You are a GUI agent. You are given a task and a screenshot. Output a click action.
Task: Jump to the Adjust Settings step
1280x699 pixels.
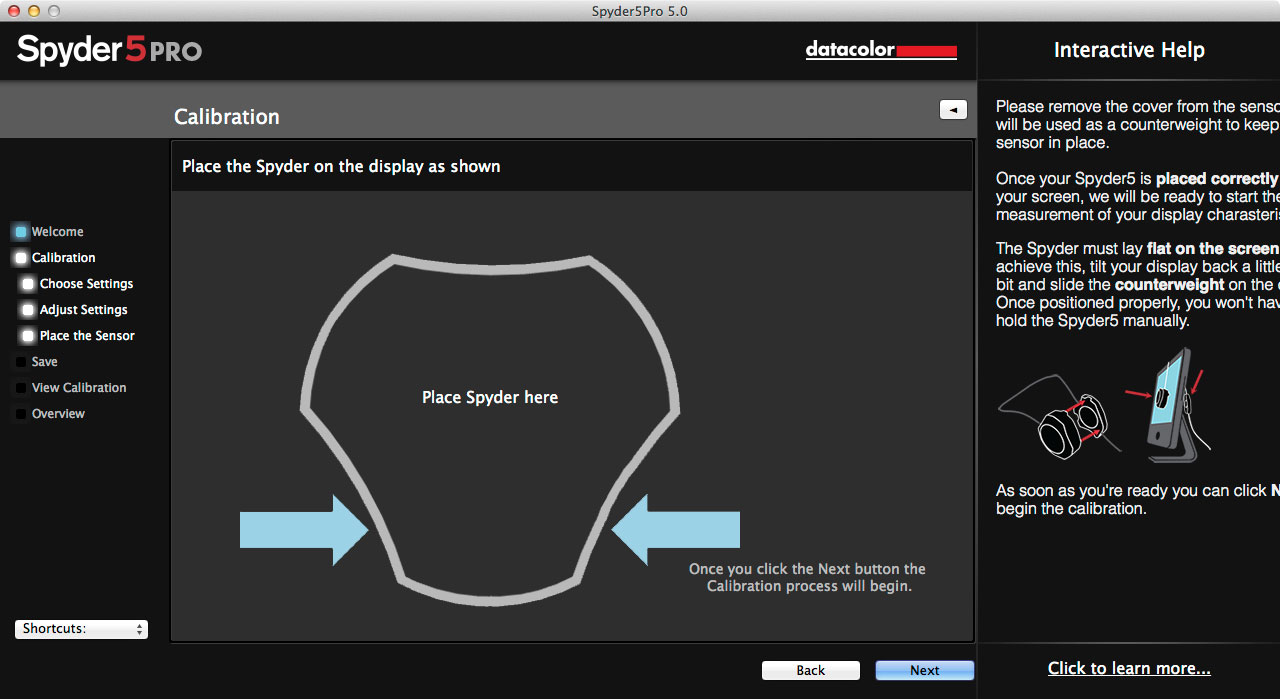click(84, 310)
